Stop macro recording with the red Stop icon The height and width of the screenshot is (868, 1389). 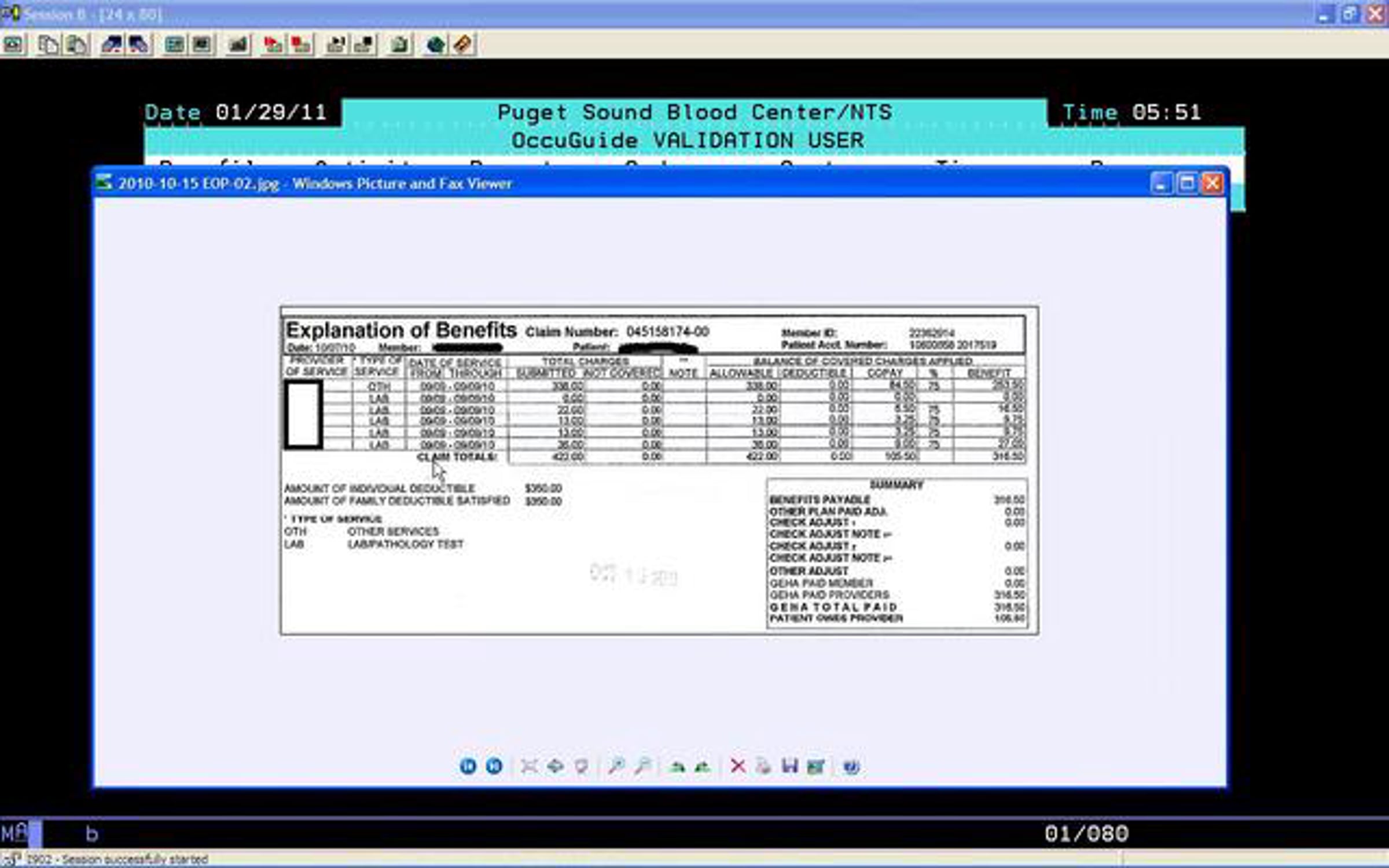pos(300,45)
